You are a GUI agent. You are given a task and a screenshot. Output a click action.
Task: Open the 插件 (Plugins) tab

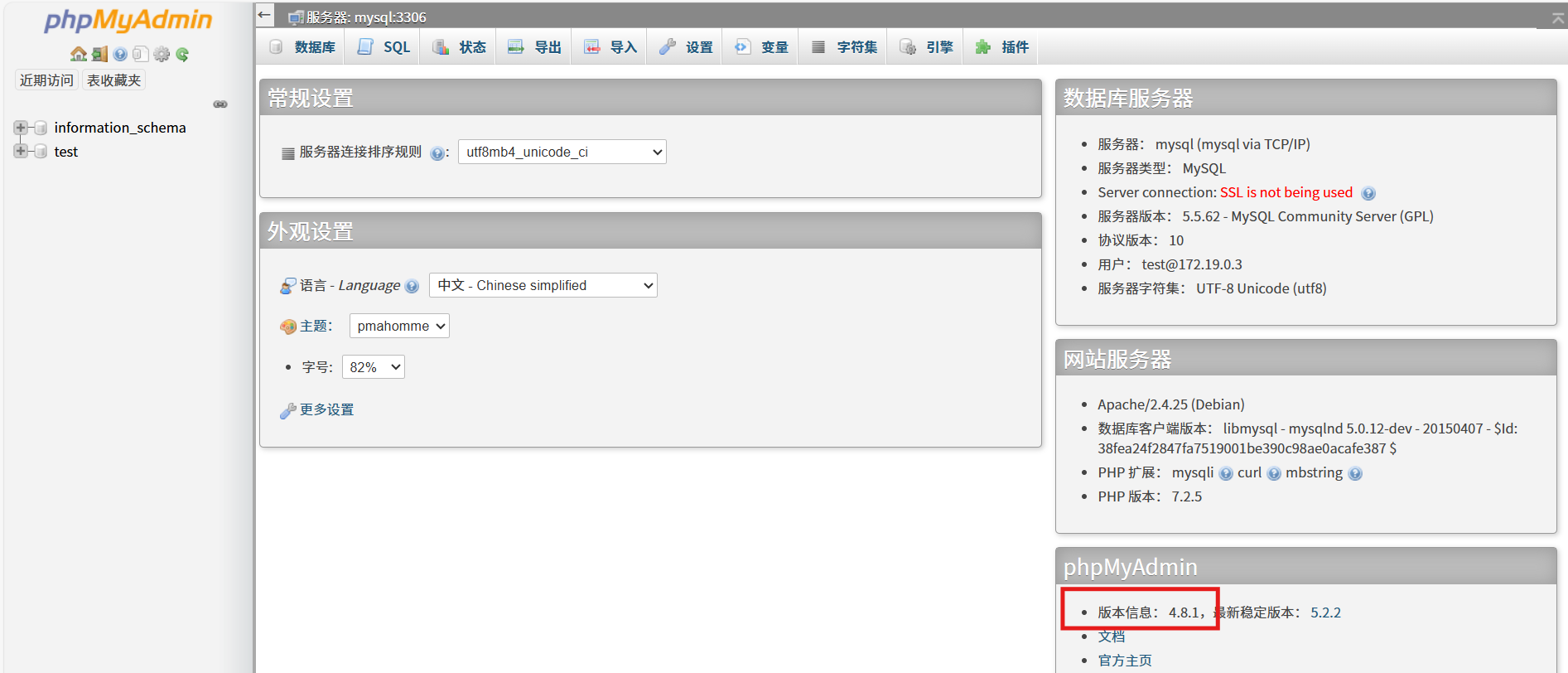(1001, 47)
